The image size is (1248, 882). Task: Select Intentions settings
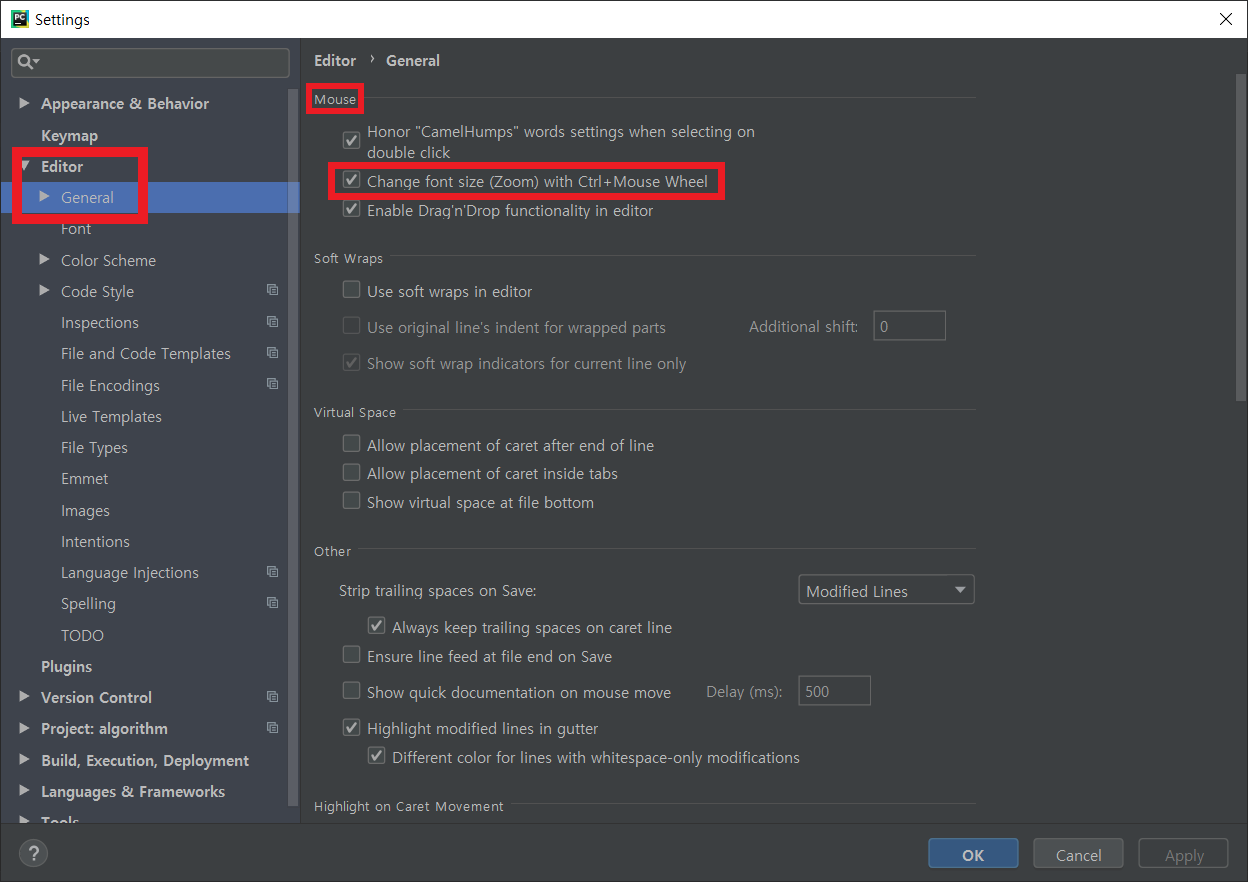click(95, 541)
